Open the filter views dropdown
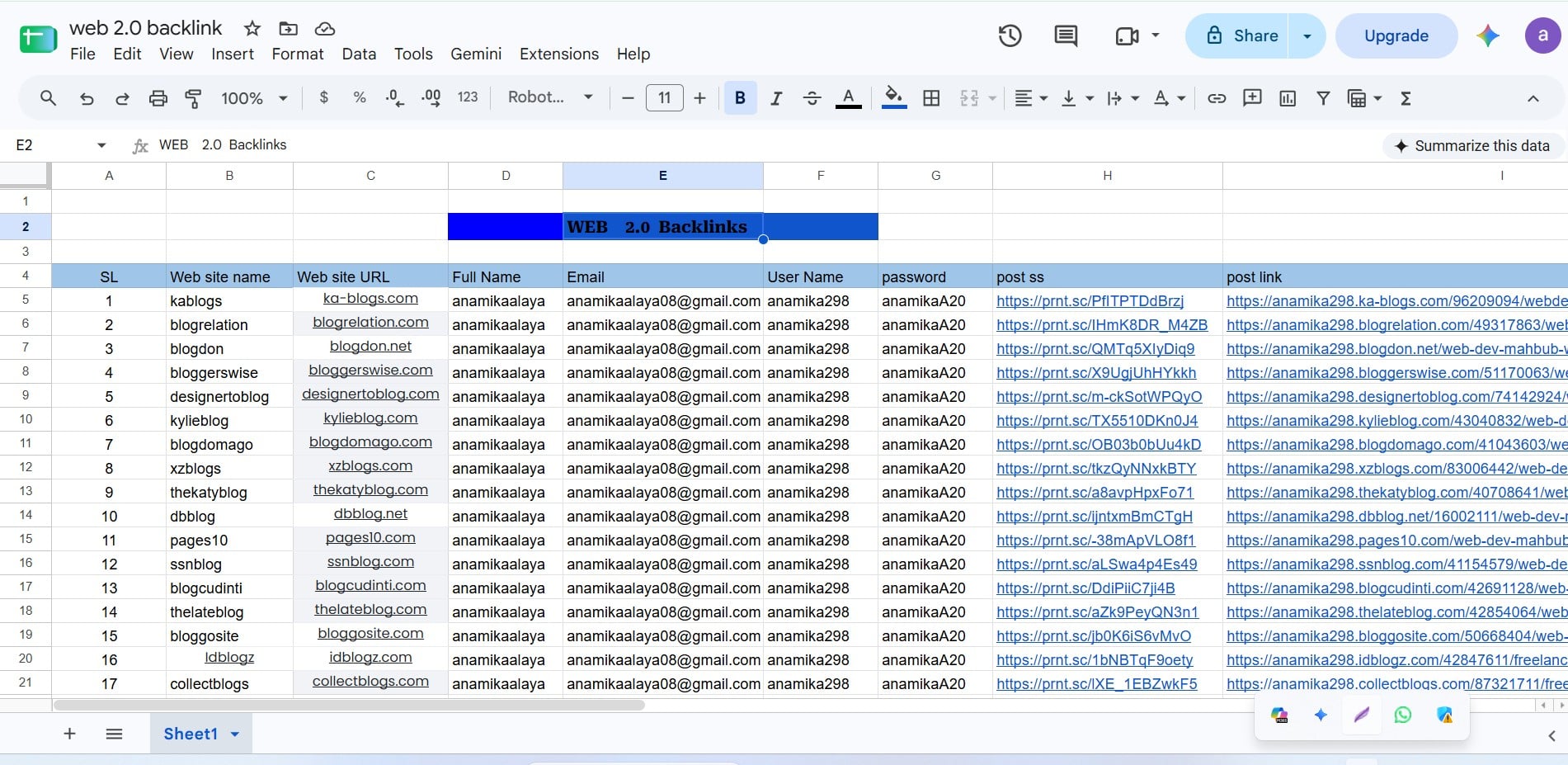The width and height of the screenshot is (1568, 765). (1364, 98)
